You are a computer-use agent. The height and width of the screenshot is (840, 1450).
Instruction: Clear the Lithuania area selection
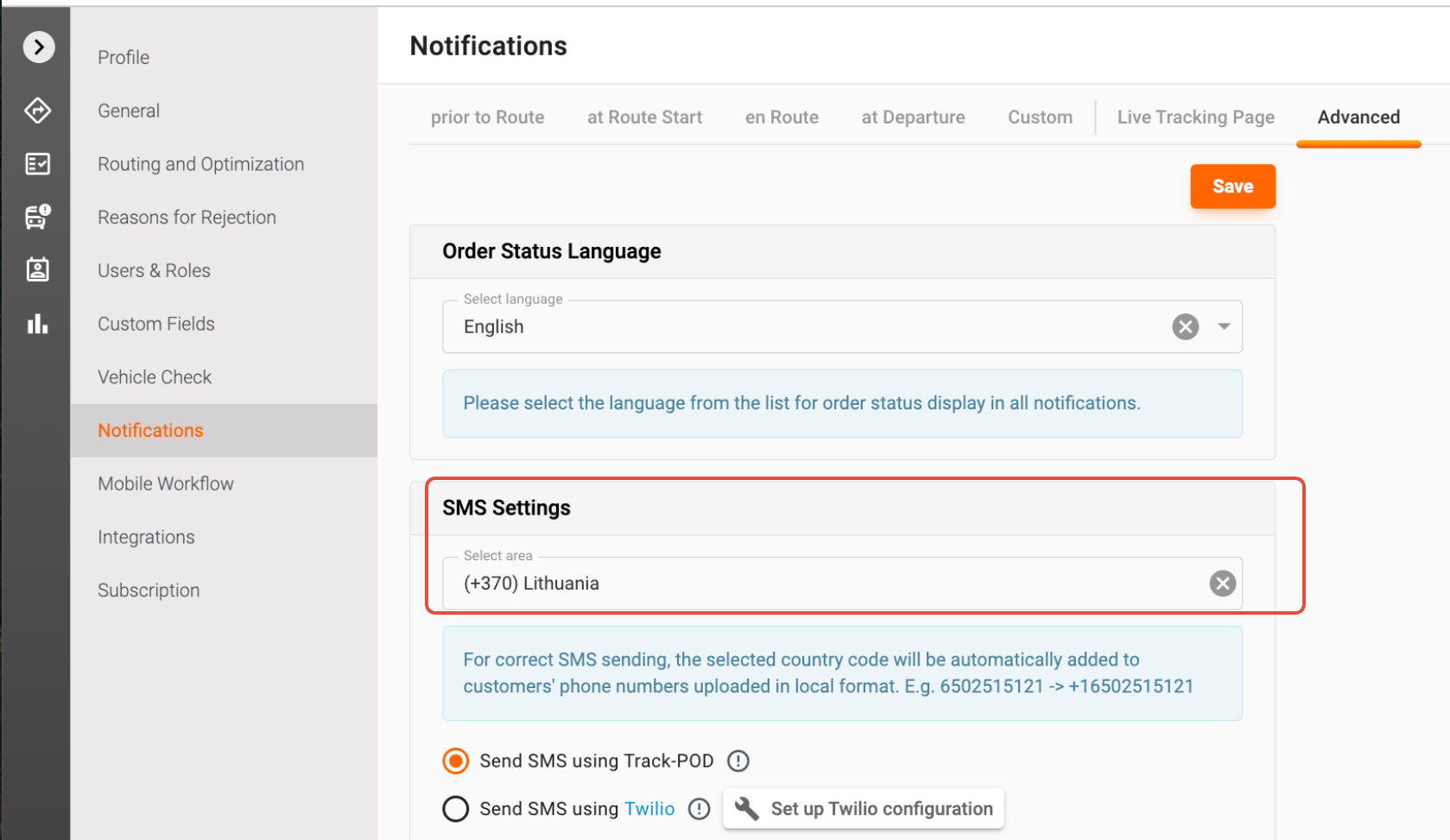1222,584
